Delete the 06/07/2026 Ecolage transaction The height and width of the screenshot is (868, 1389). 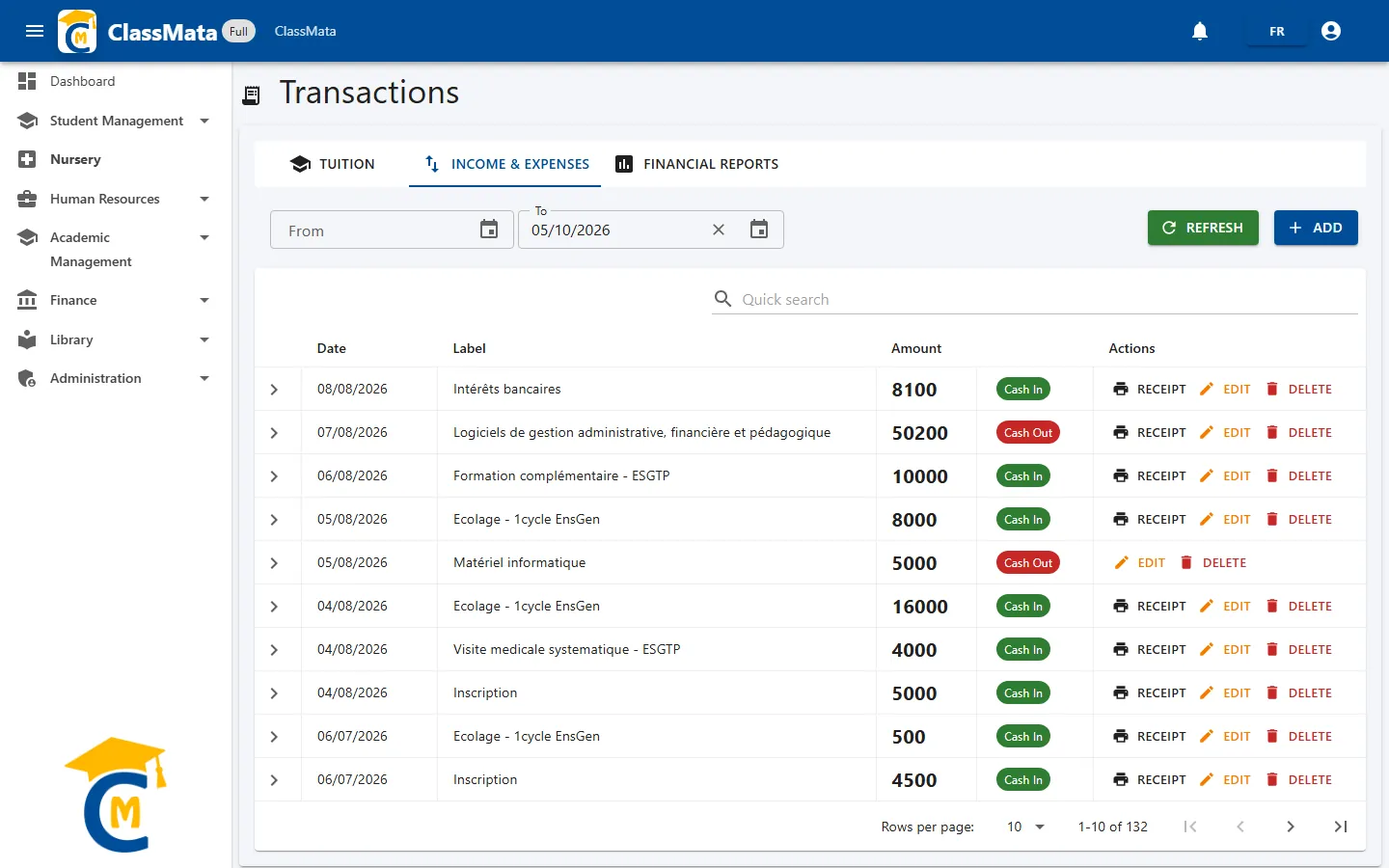click(1298, 736)
